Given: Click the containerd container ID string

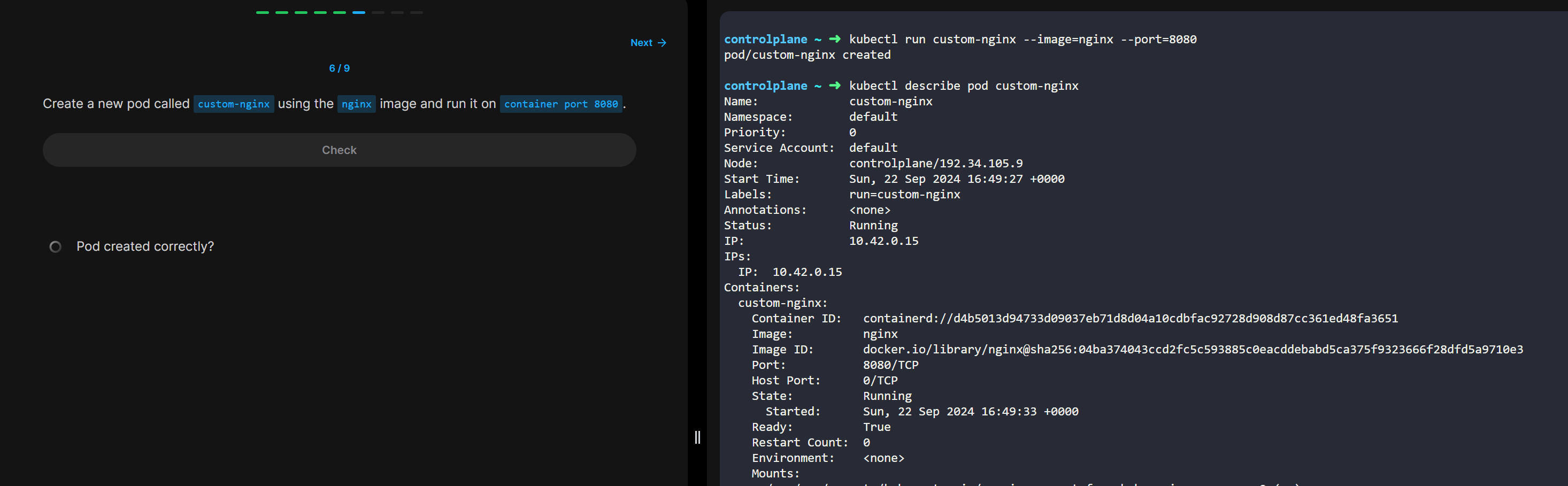Looking at the screenshot, I should pyautogui.click(x=1131, y=319).
